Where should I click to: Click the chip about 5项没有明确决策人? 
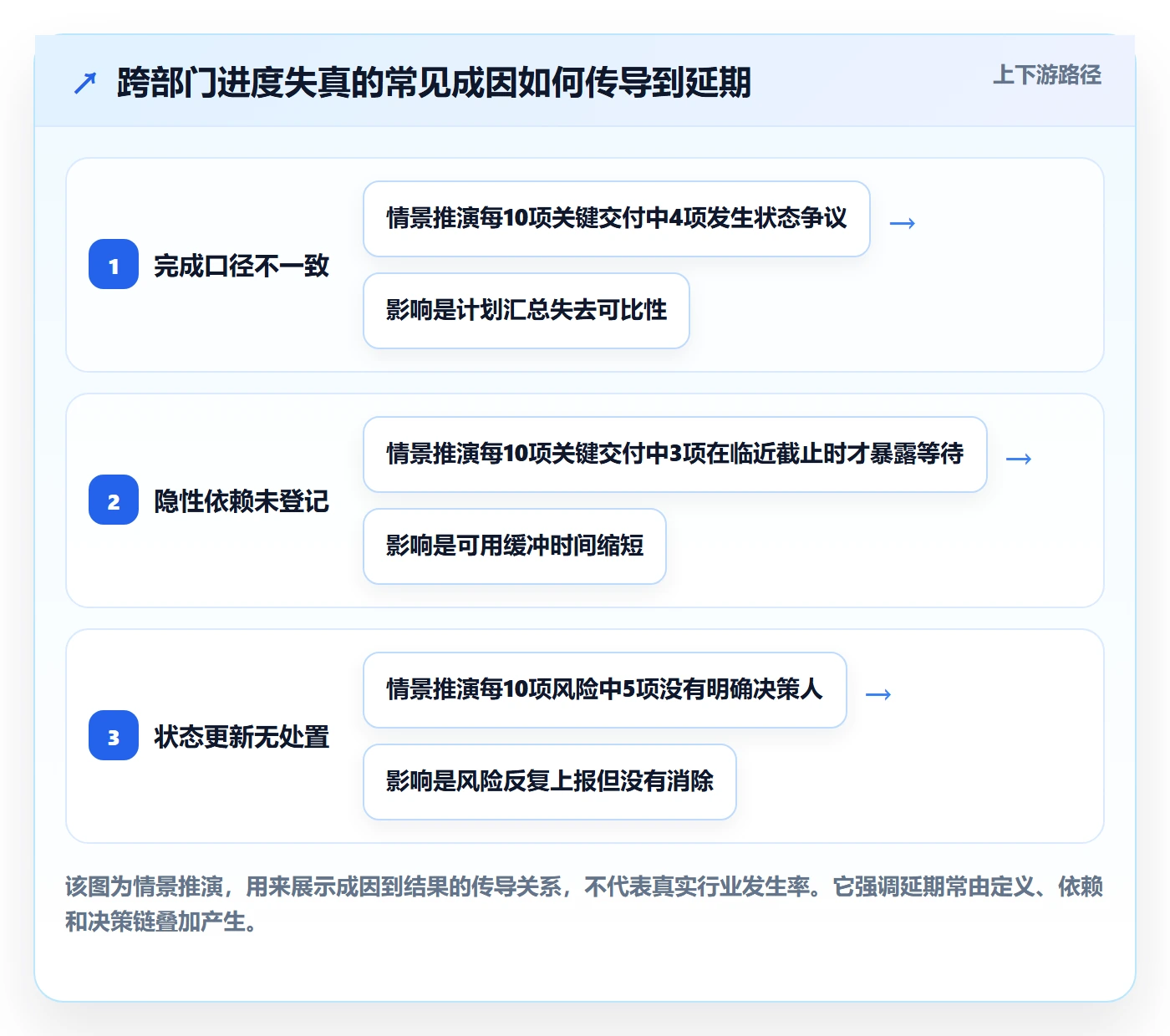[605, 690]
